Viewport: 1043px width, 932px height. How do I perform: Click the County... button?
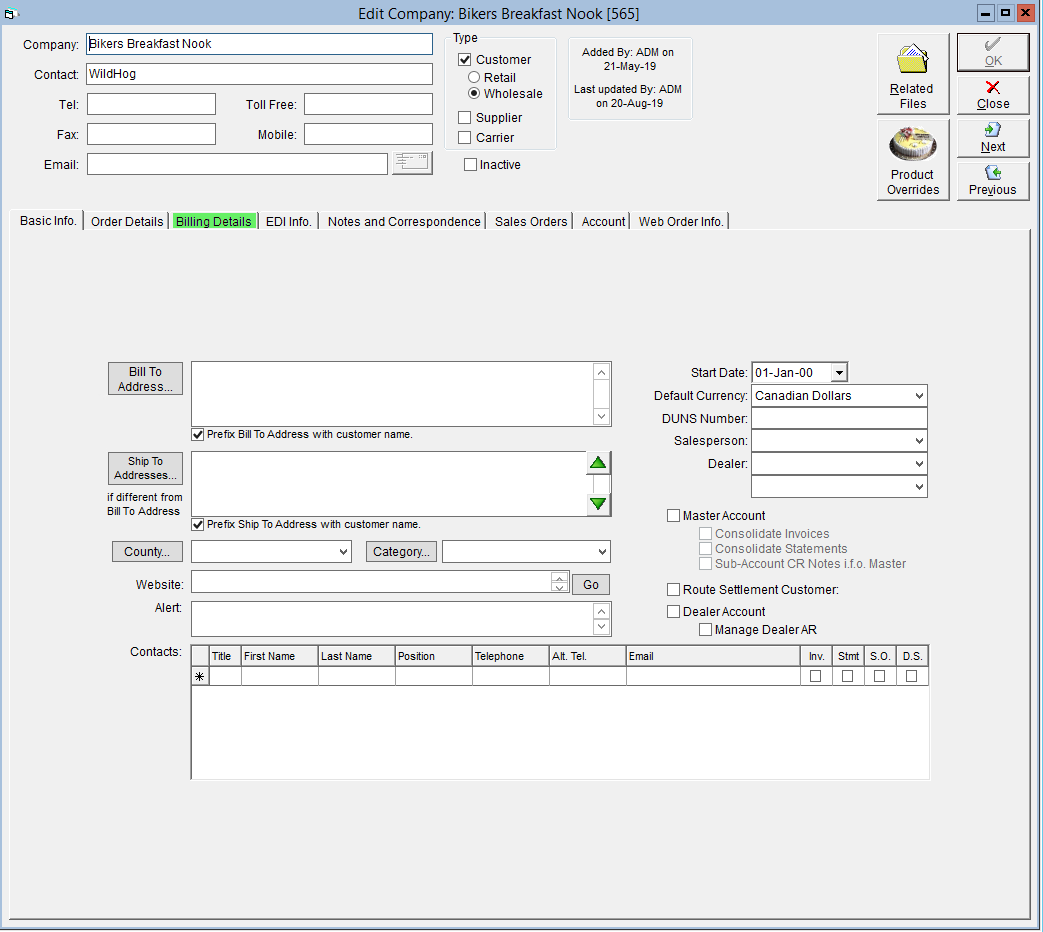pyautogui.click(x=147, y=551)
